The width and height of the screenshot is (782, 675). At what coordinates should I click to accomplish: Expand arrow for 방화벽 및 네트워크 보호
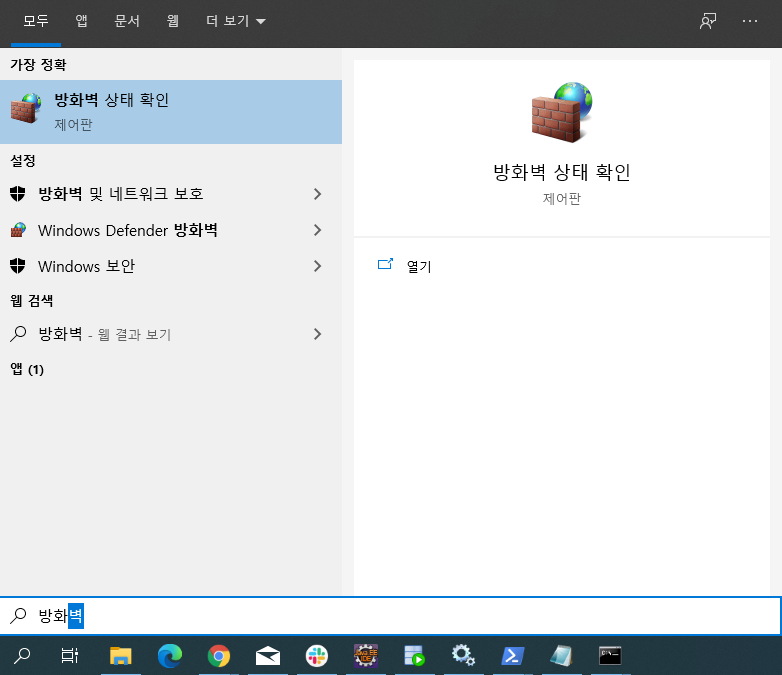pyautogui.click(x=318, y=194)
